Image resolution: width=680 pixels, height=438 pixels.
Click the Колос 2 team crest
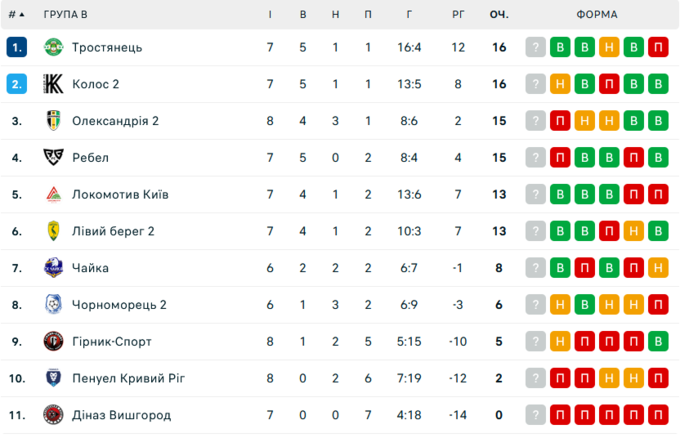coord(53,84)
